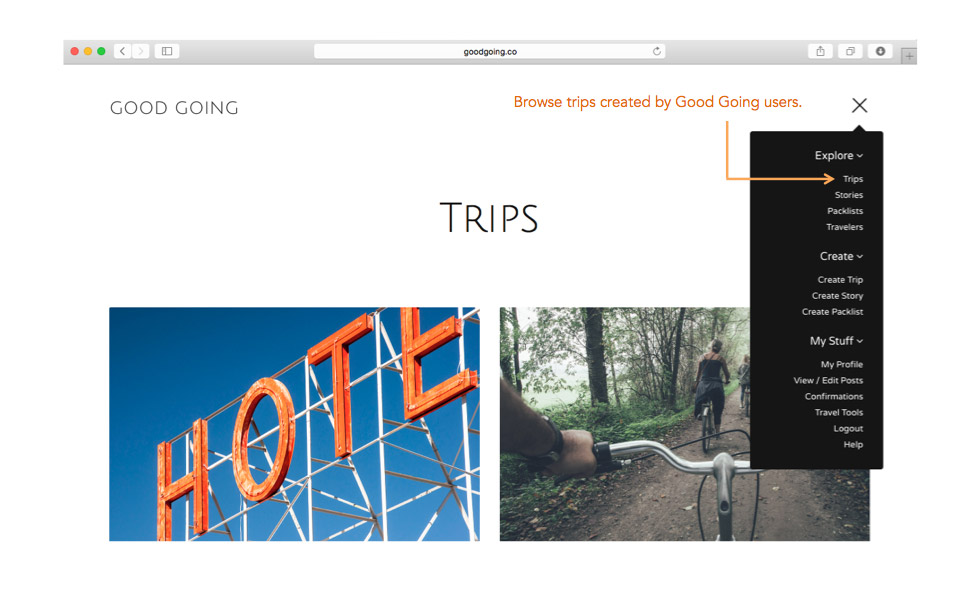Select Trips in the Explore menu
This screenshot has width=979, height=597.
click(x=853, y=179)
